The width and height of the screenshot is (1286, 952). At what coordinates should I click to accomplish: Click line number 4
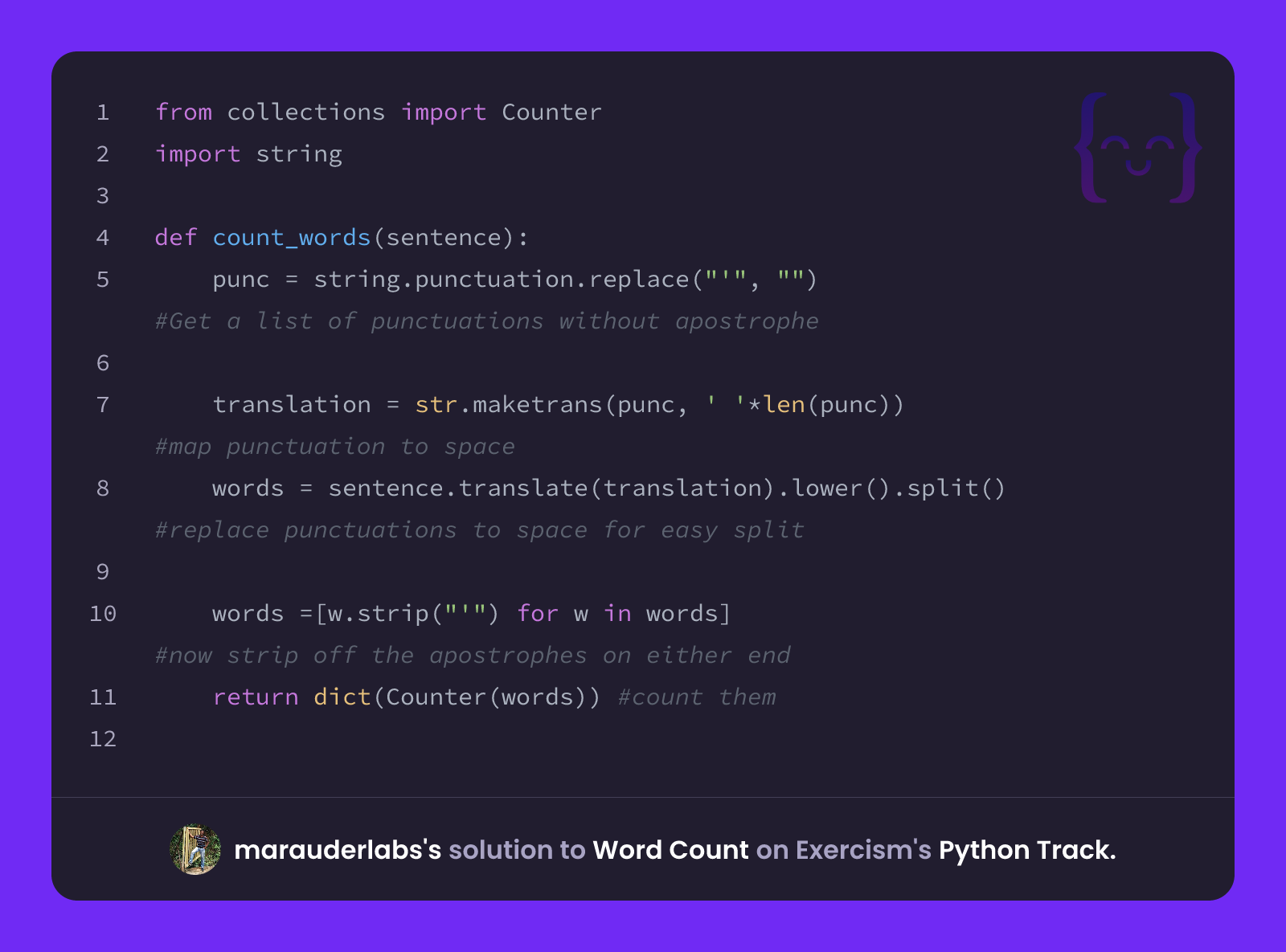(x=103, y=238)
